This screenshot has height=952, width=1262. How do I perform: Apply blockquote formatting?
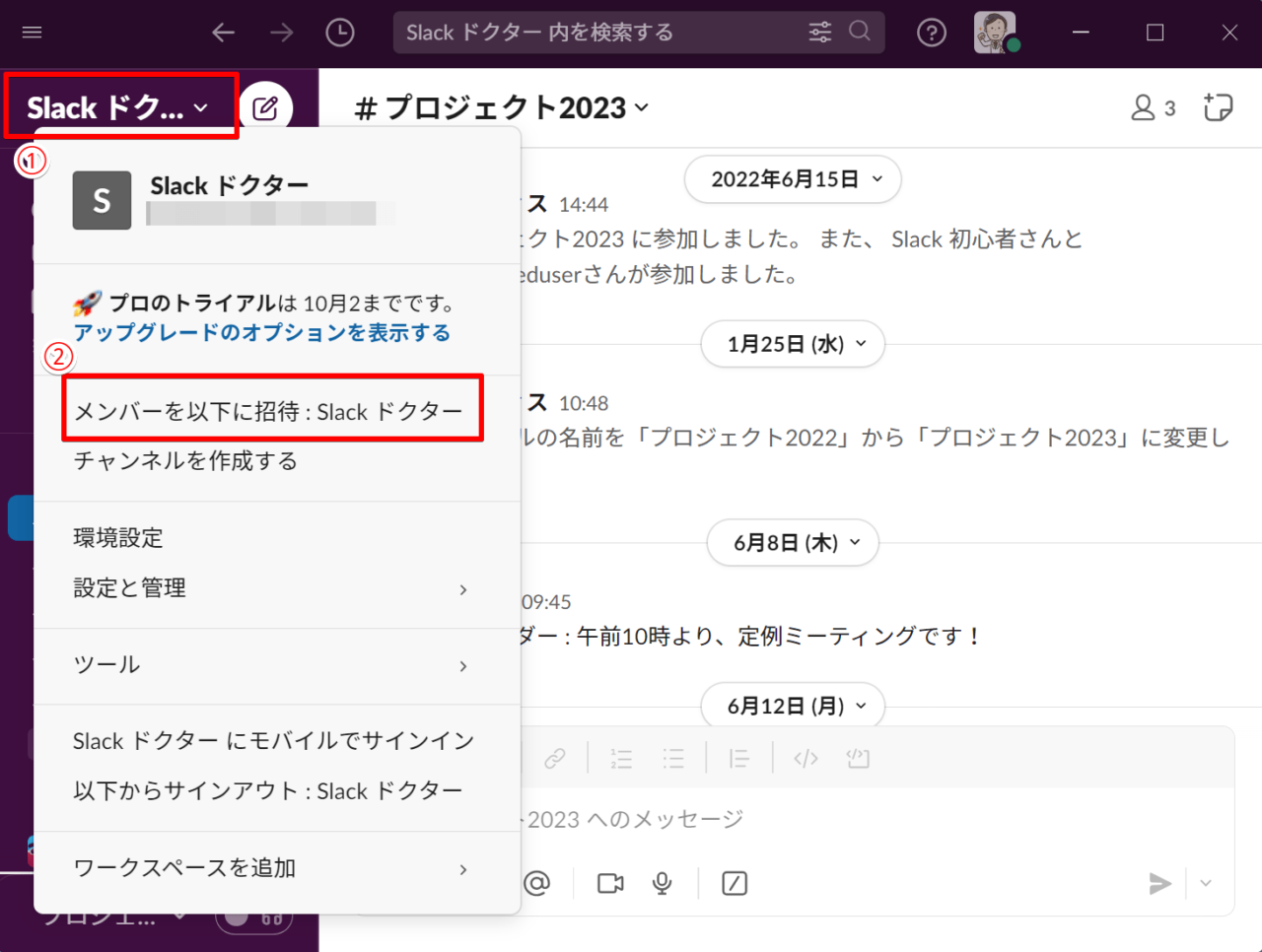[738, 758]
